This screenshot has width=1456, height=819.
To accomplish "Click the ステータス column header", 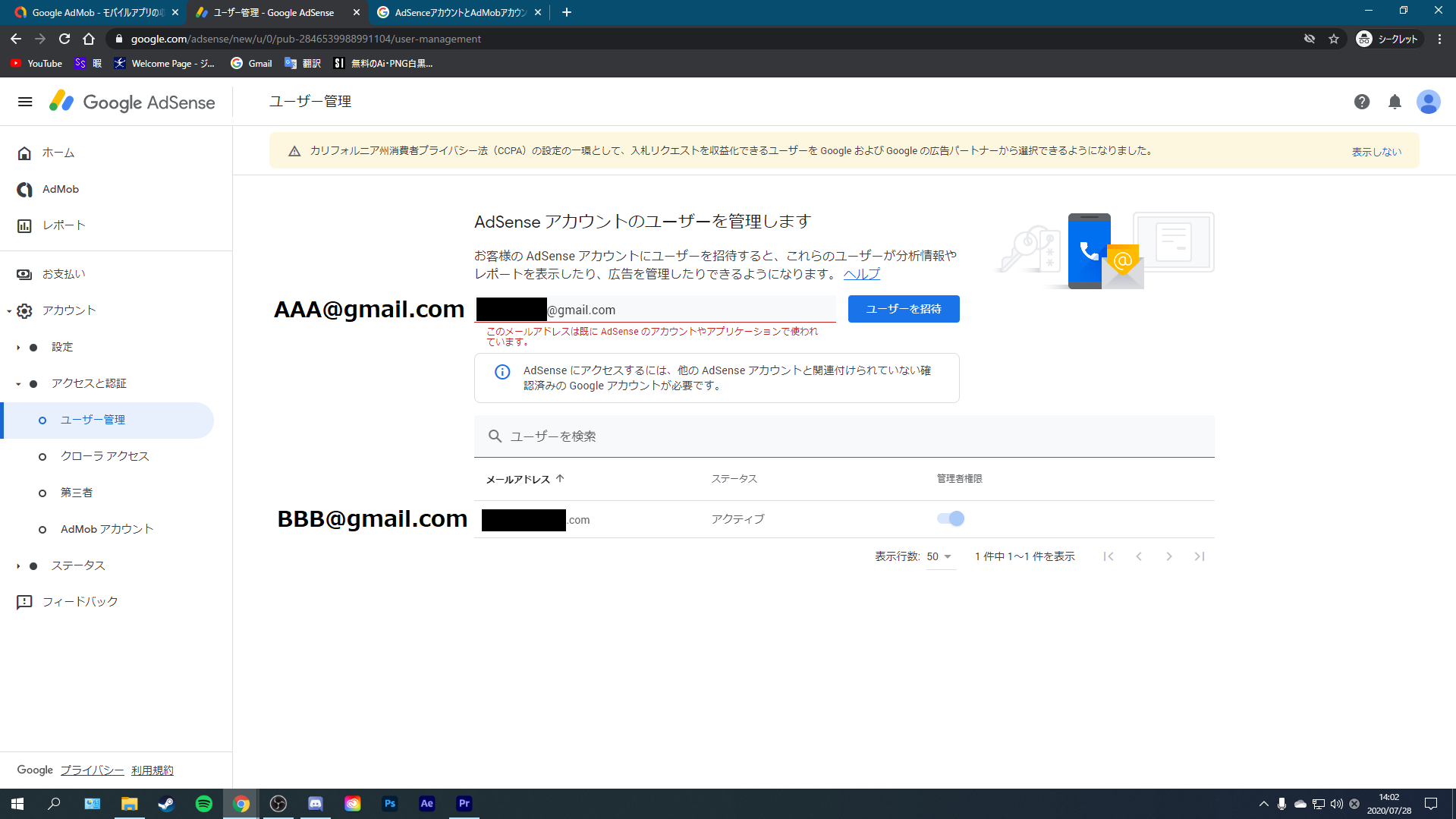I will (734, 479).
